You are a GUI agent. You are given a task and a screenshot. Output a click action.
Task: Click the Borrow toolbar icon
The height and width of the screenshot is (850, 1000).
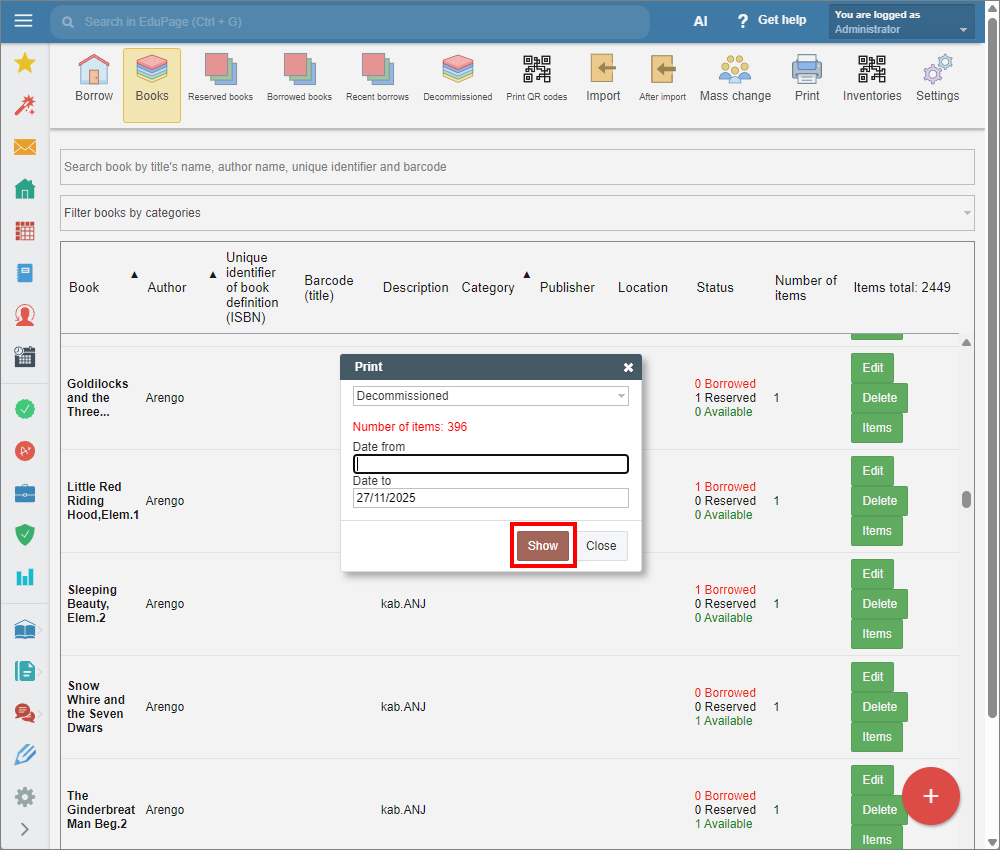94,78
